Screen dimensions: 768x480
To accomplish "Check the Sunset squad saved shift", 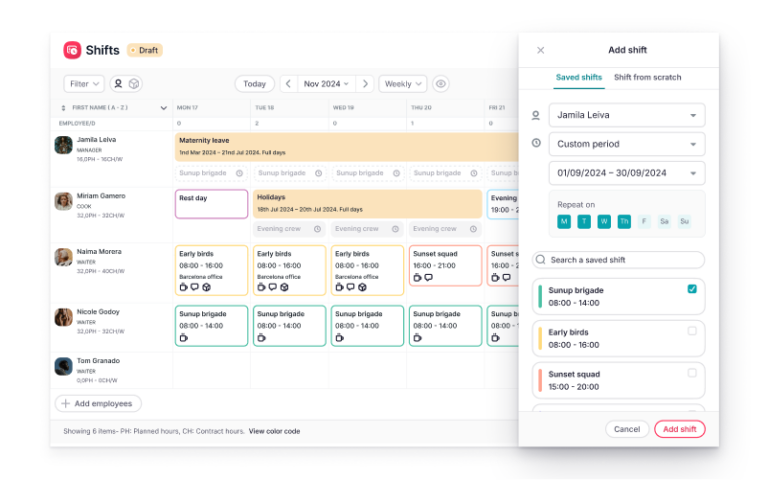I will pos(692,373).
